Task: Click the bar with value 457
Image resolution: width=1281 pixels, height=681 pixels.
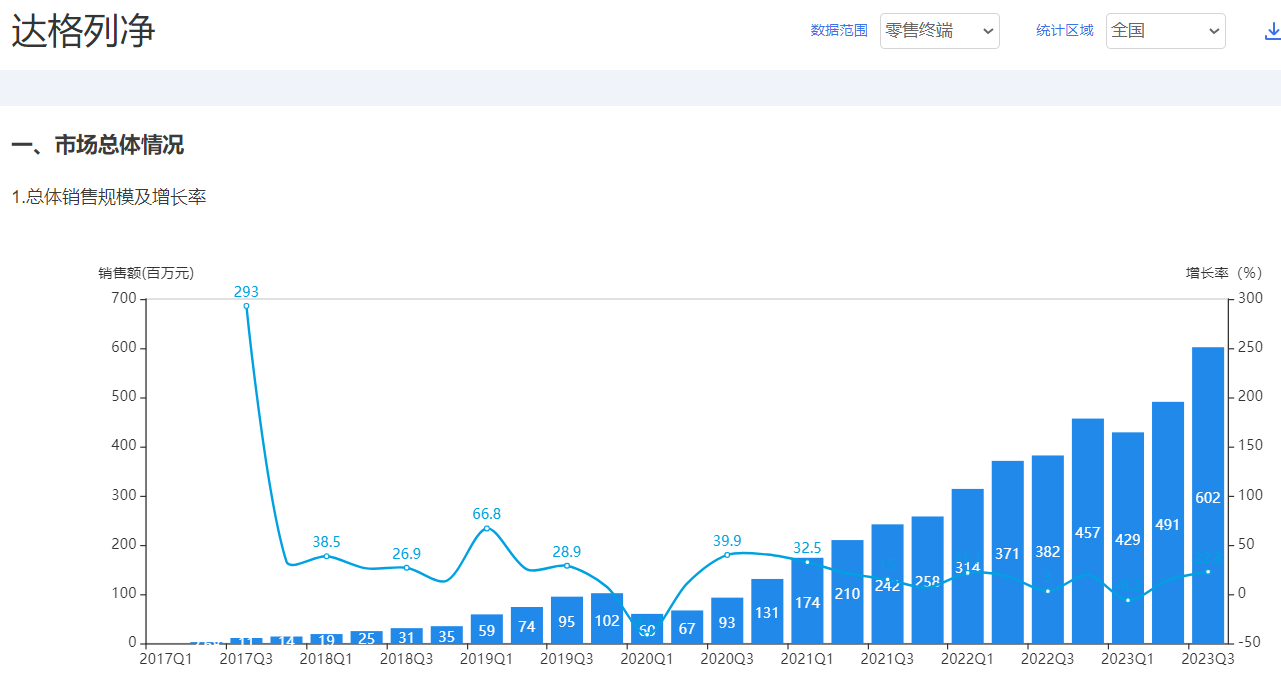Action: tap(1088, 530)
